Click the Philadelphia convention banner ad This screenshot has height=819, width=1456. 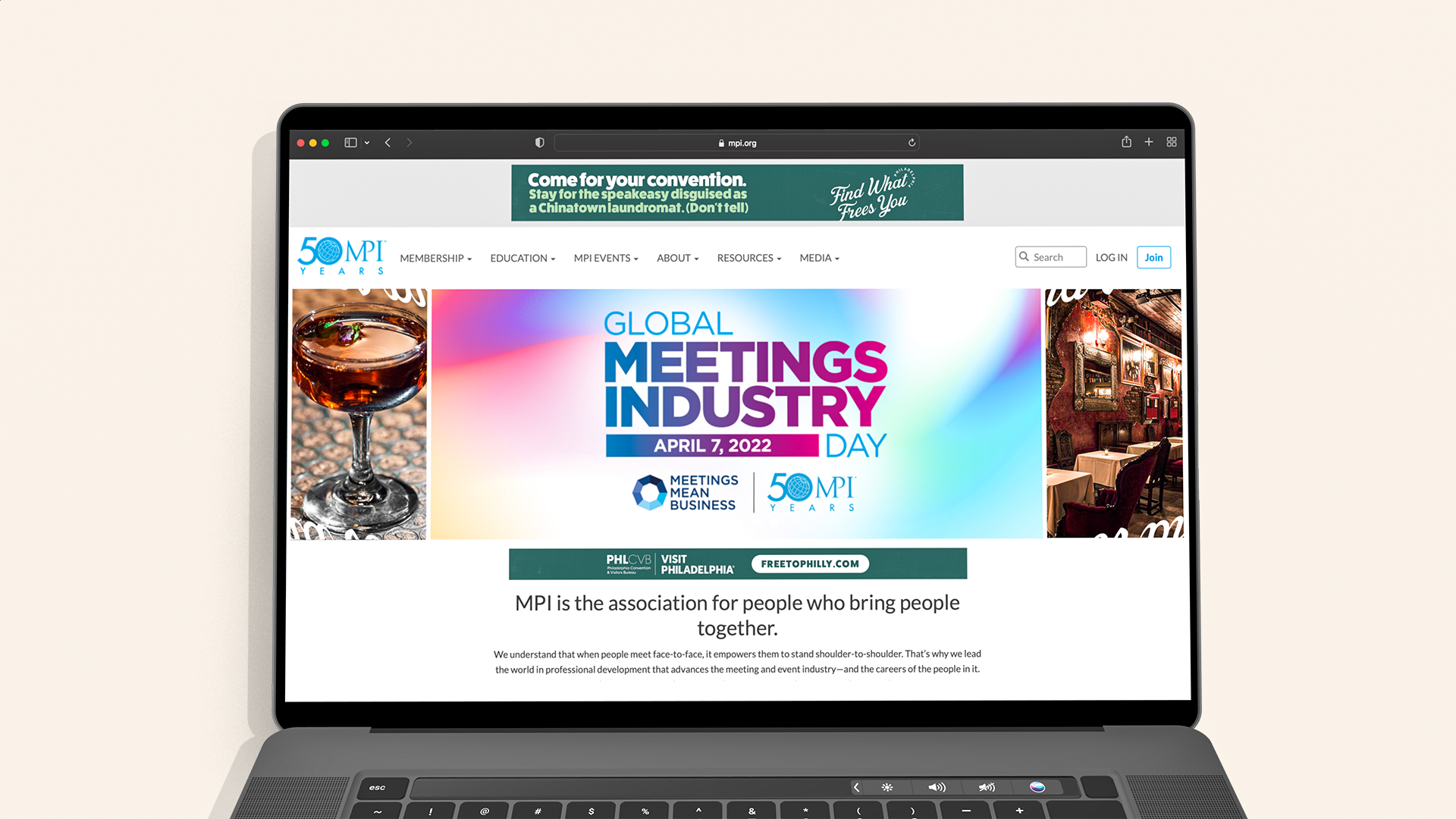pyautogui.click(x=737, y=193)
